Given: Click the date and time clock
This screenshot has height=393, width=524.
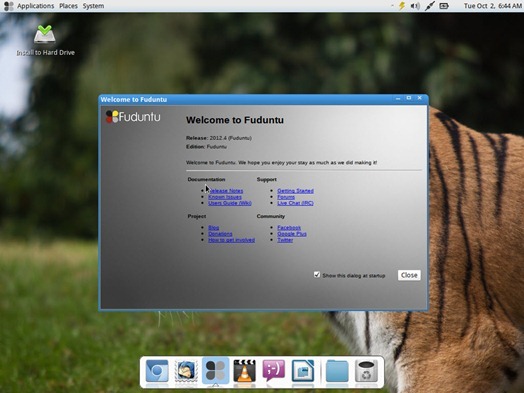Looking at the screenshot, I should [493, 6].
